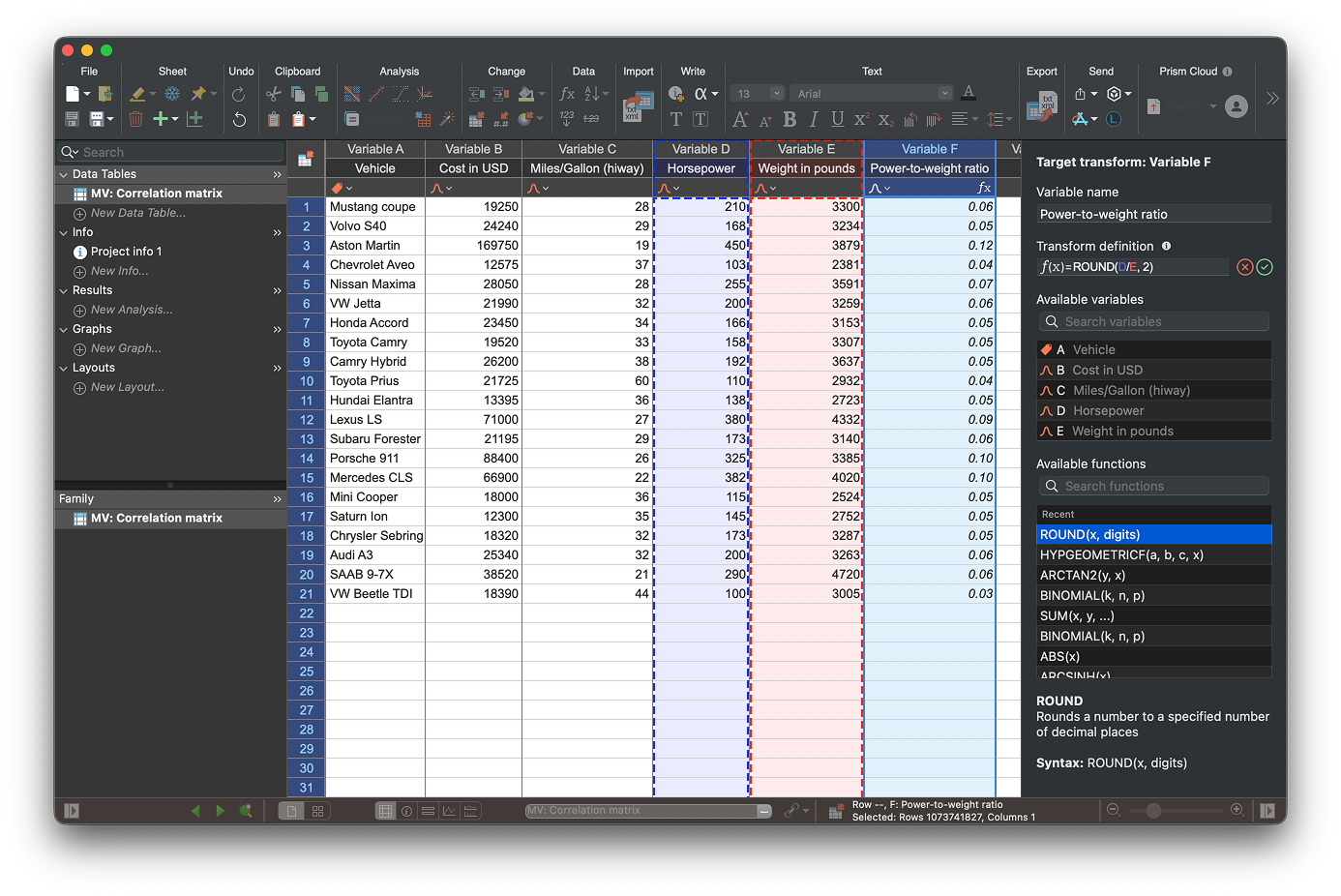Click the Prism Cloud user account icon
1341x896 pixels.
point(1236,106)
